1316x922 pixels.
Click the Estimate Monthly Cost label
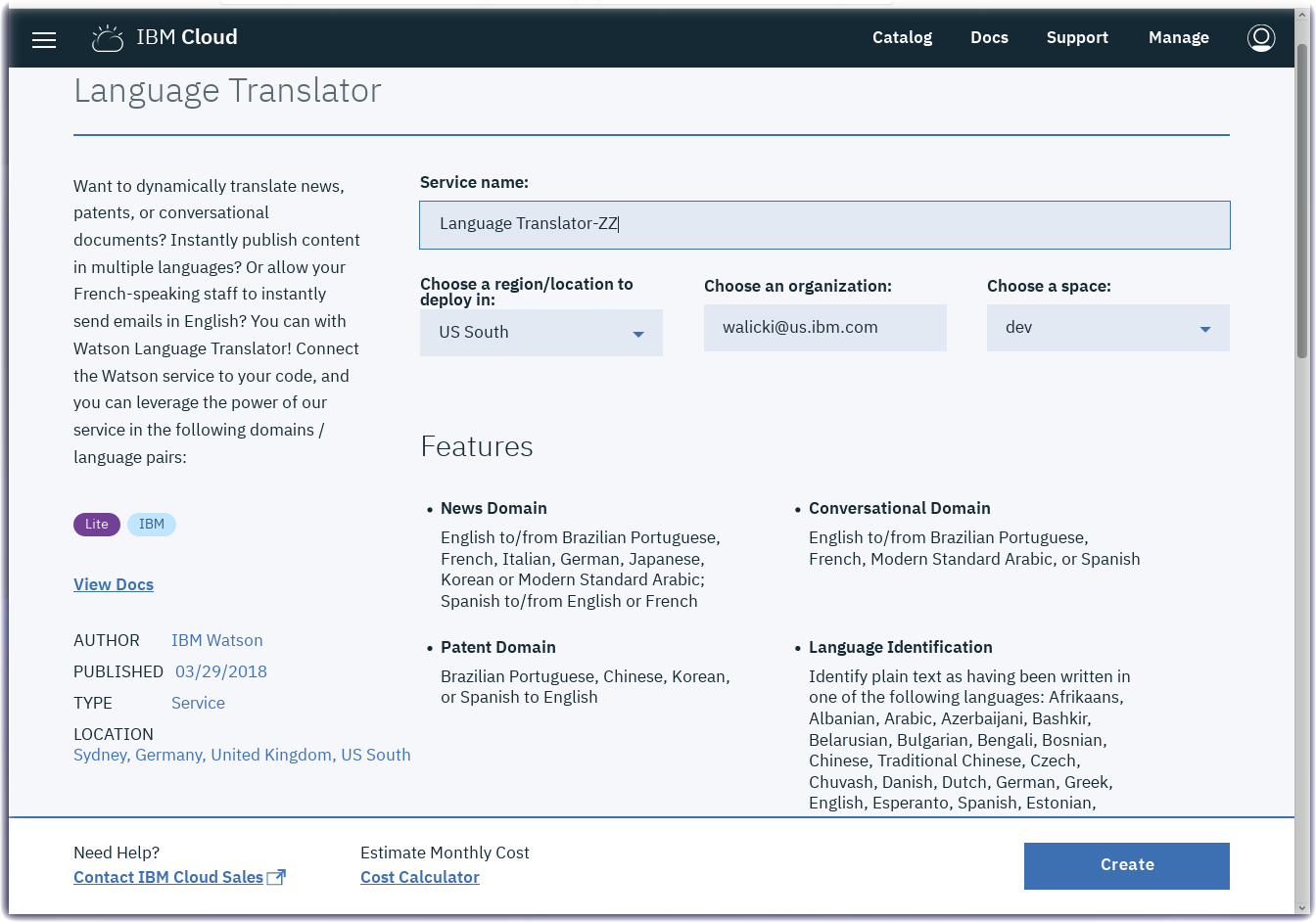(445, 853)
